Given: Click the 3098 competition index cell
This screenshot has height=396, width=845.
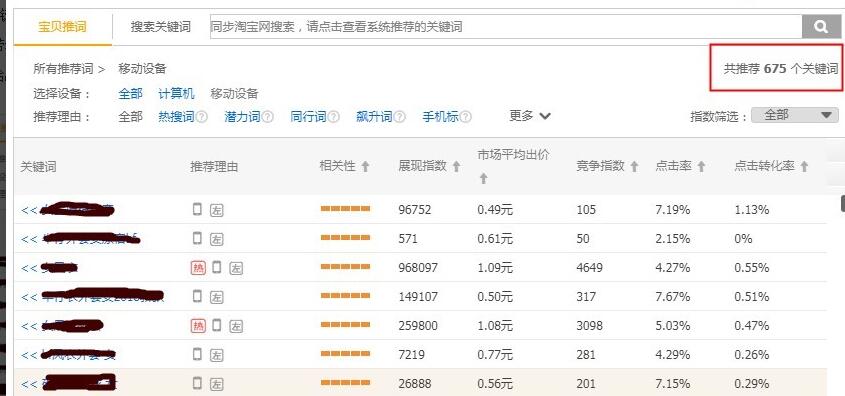Looking at the screenshot, I should tap(590, 326).
